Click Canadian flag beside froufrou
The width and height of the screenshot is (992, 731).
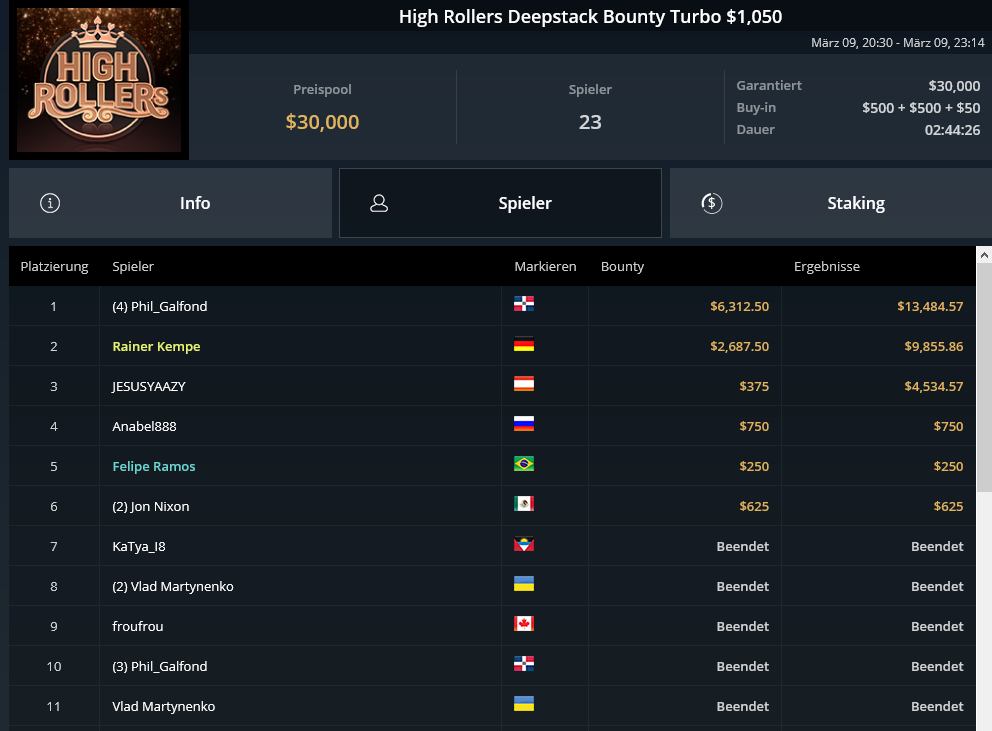524,624
